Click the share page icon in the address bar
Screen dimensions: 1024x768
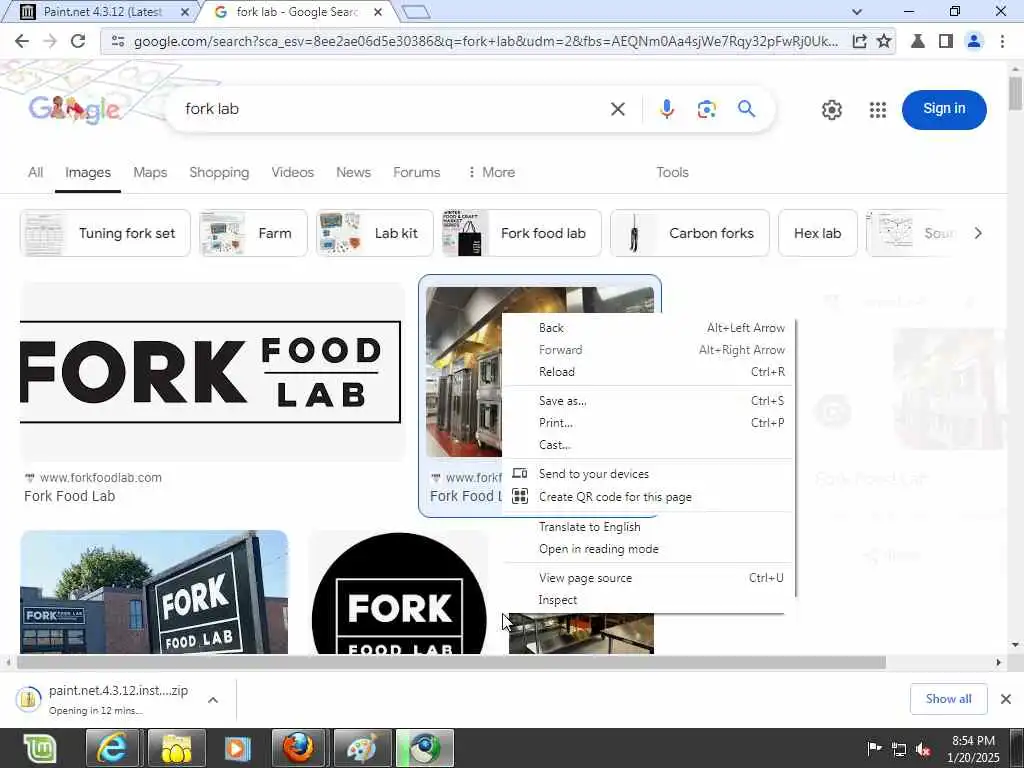coord(859,41)
